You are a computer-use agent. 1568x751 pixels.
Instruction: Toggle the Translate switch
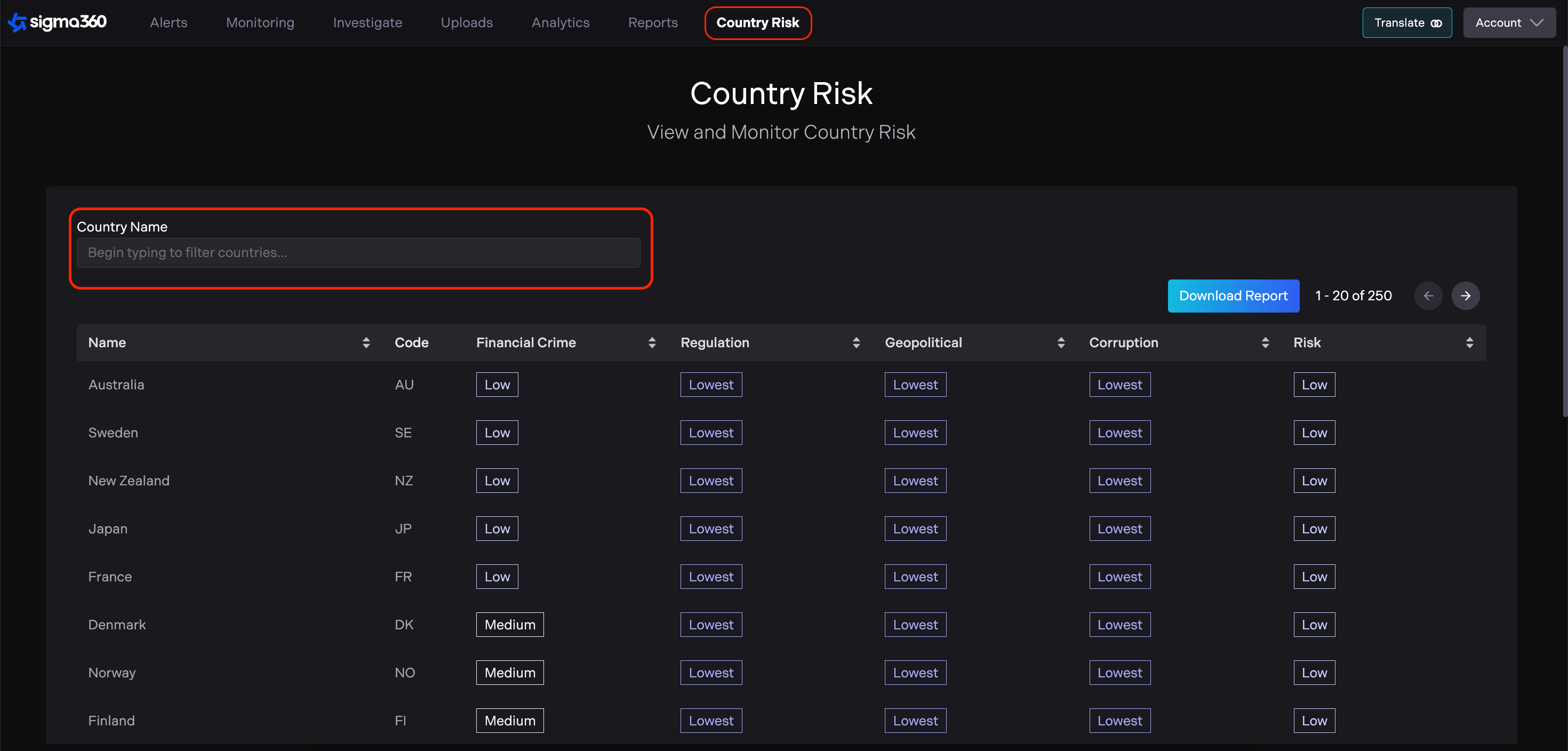tap(1407, 22)
